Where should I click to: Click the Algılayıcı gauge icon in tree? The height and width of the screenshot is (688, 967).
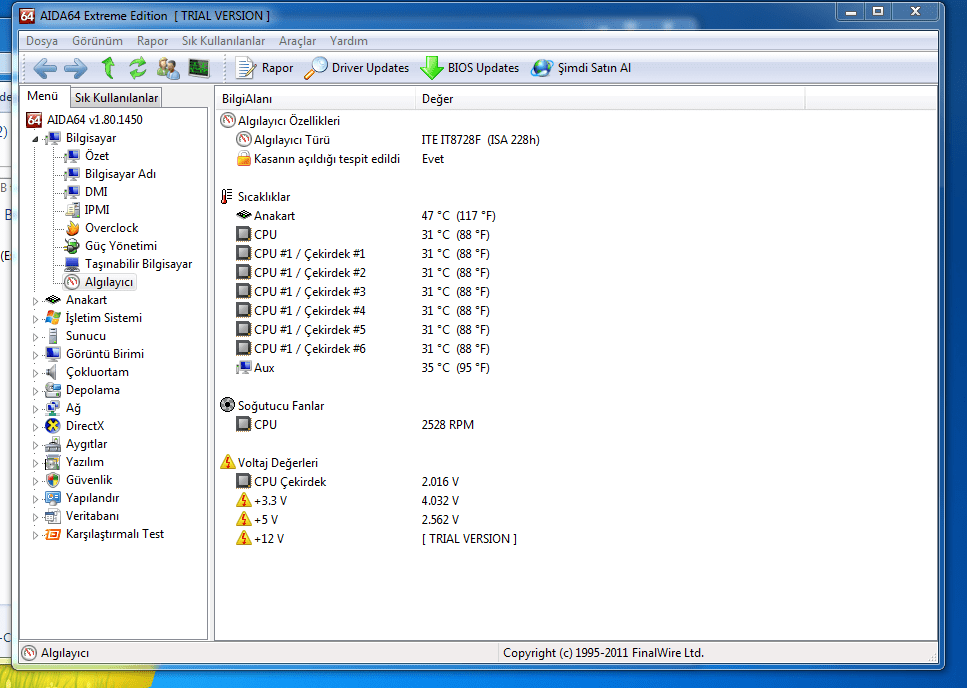(x=72, y=282)
